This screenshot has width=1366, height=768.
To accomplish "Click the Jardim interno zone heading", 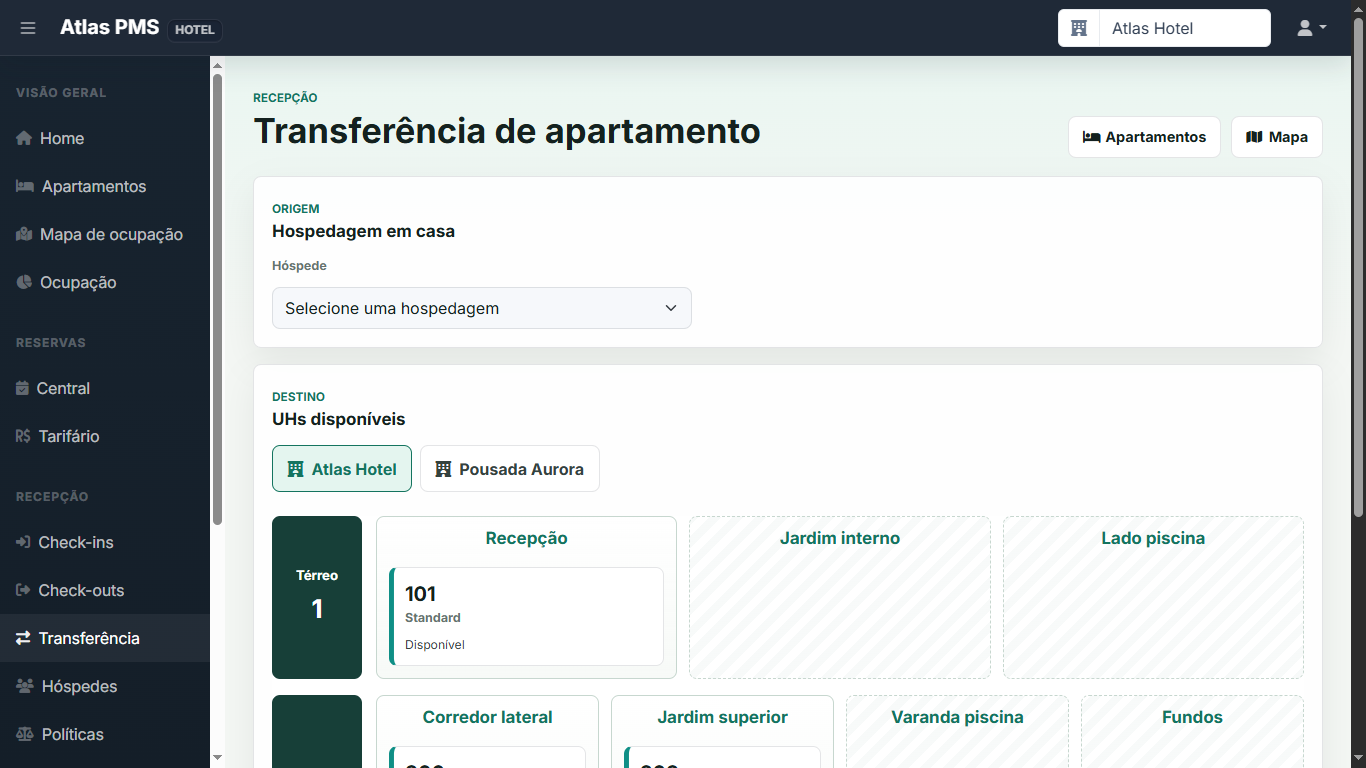I will [840, 538].
